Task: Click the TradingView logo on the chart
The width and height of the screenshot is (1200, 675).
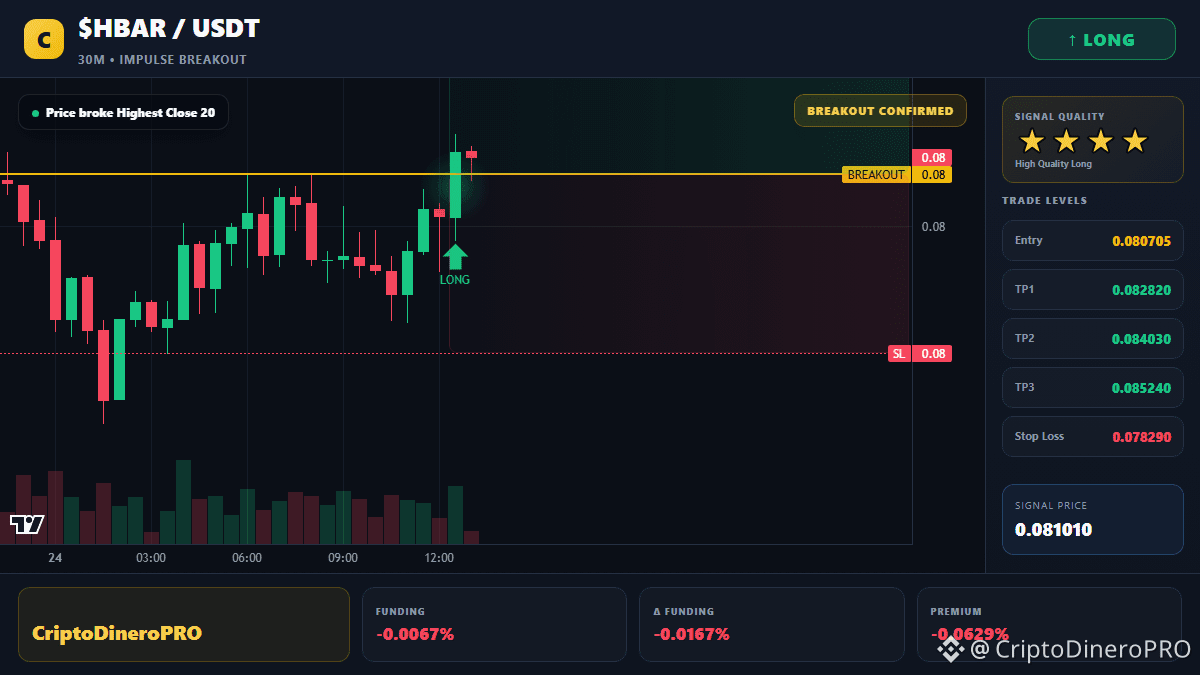Action: [27, 524]
